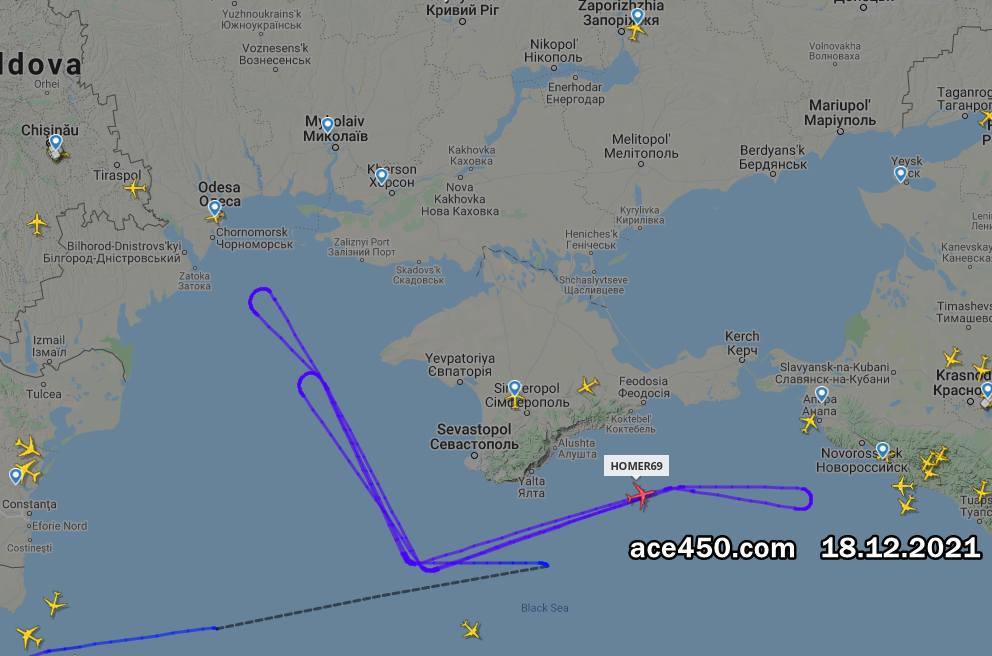Viewport: 992px width, 656px height.
Task: Open the Chisinau airport pin
Action: point(56,142)
